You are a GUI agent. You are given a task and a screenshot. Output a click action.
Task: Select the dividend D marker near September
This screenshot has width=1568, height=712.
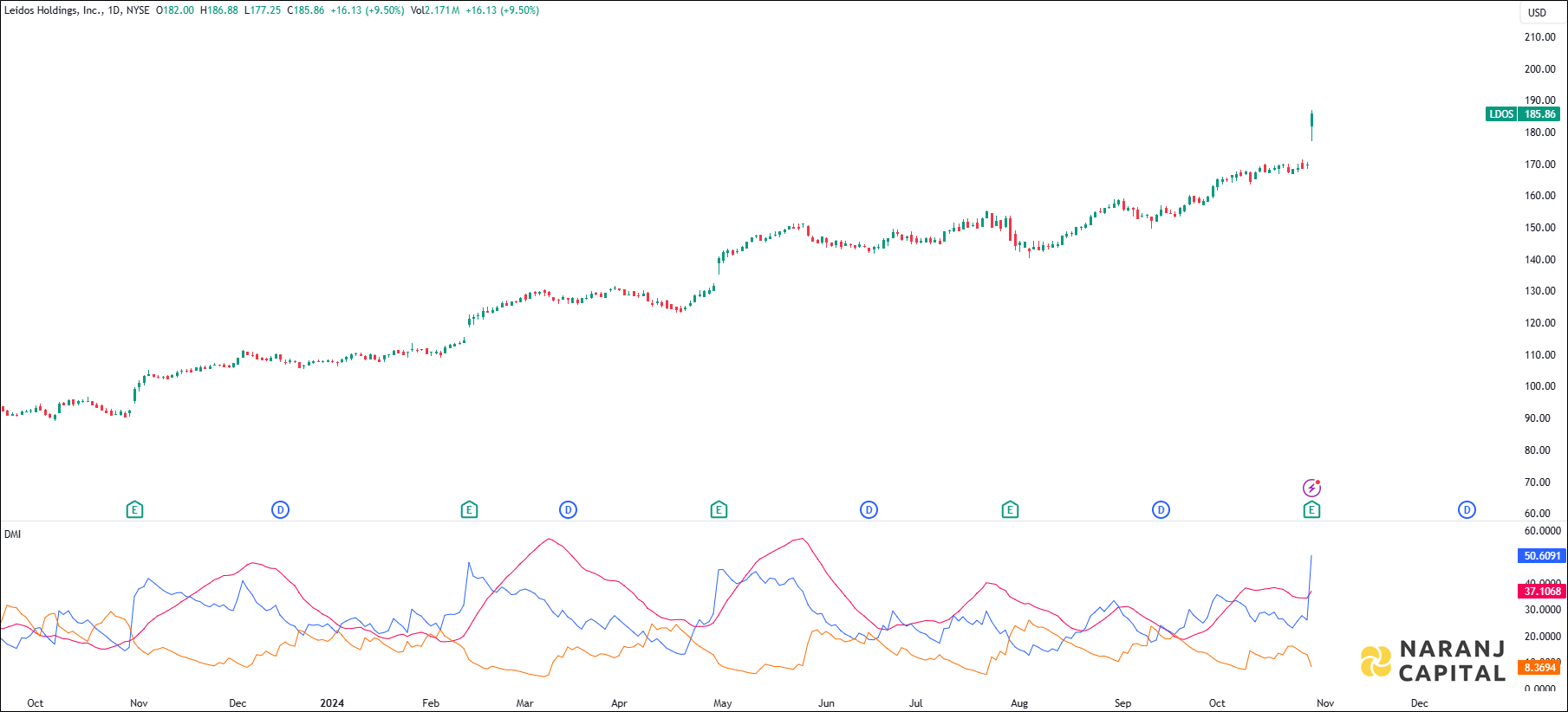point(1161,510)
